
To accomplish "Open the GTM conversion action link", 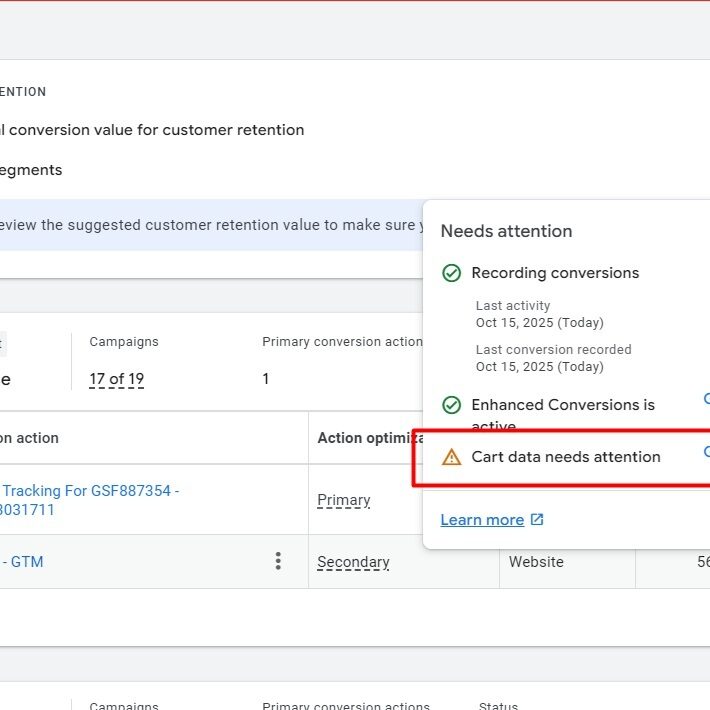I will tap(22, 562).
